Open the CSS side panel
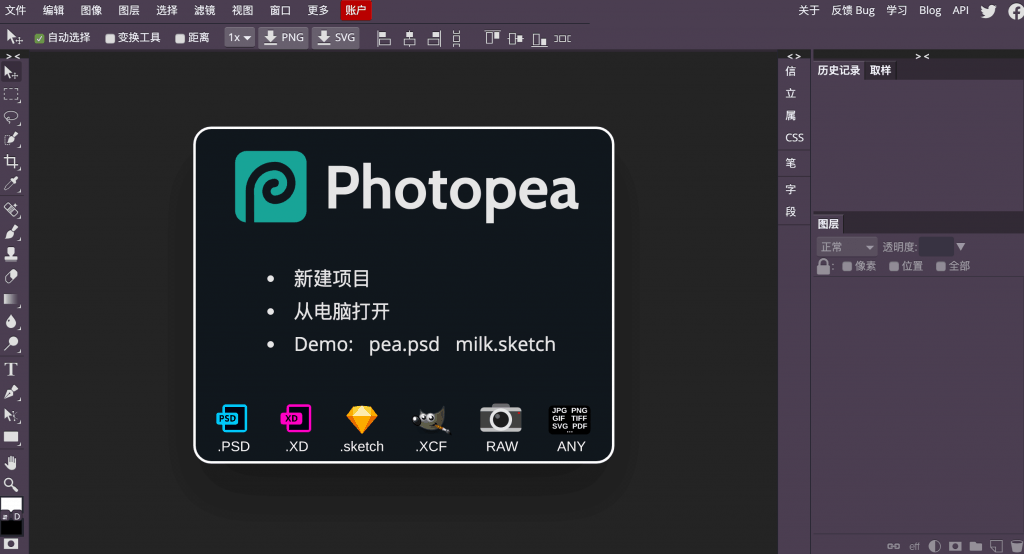Screen dimensions: 1024x554 pos(794,138)
